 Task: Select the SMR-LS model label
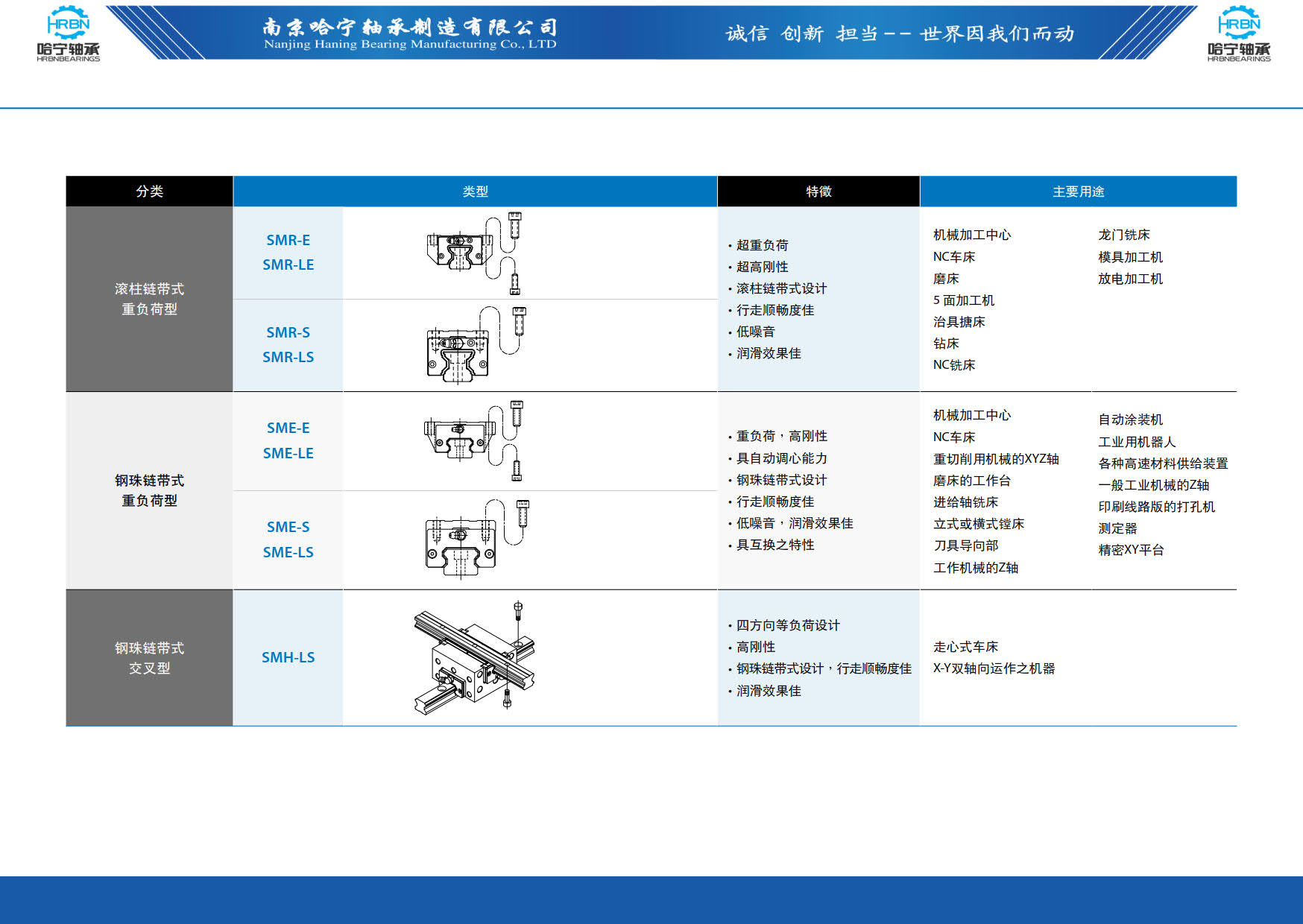point(288,357)
